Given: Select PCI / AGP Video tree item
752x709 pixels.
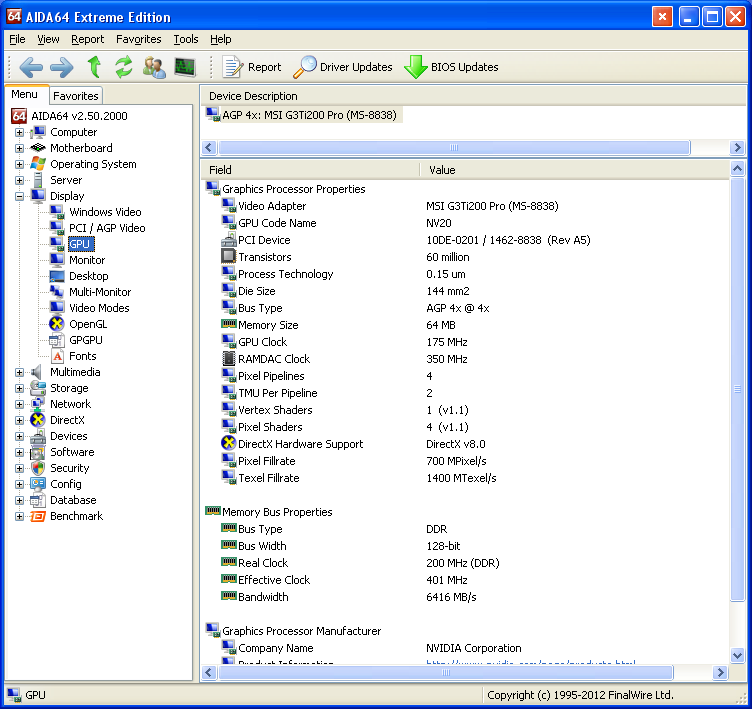Looking at the screenshot, I should pos(107,228).
